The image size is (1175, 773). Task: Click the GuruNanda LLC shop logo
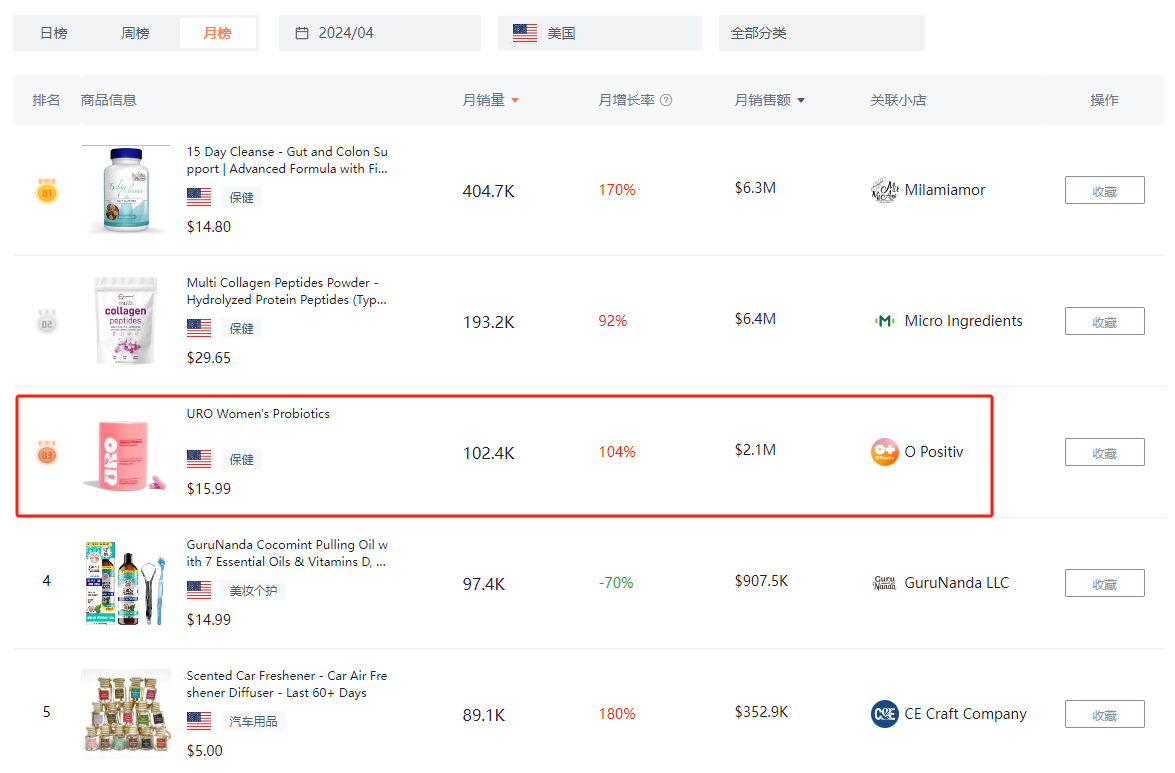885,583
